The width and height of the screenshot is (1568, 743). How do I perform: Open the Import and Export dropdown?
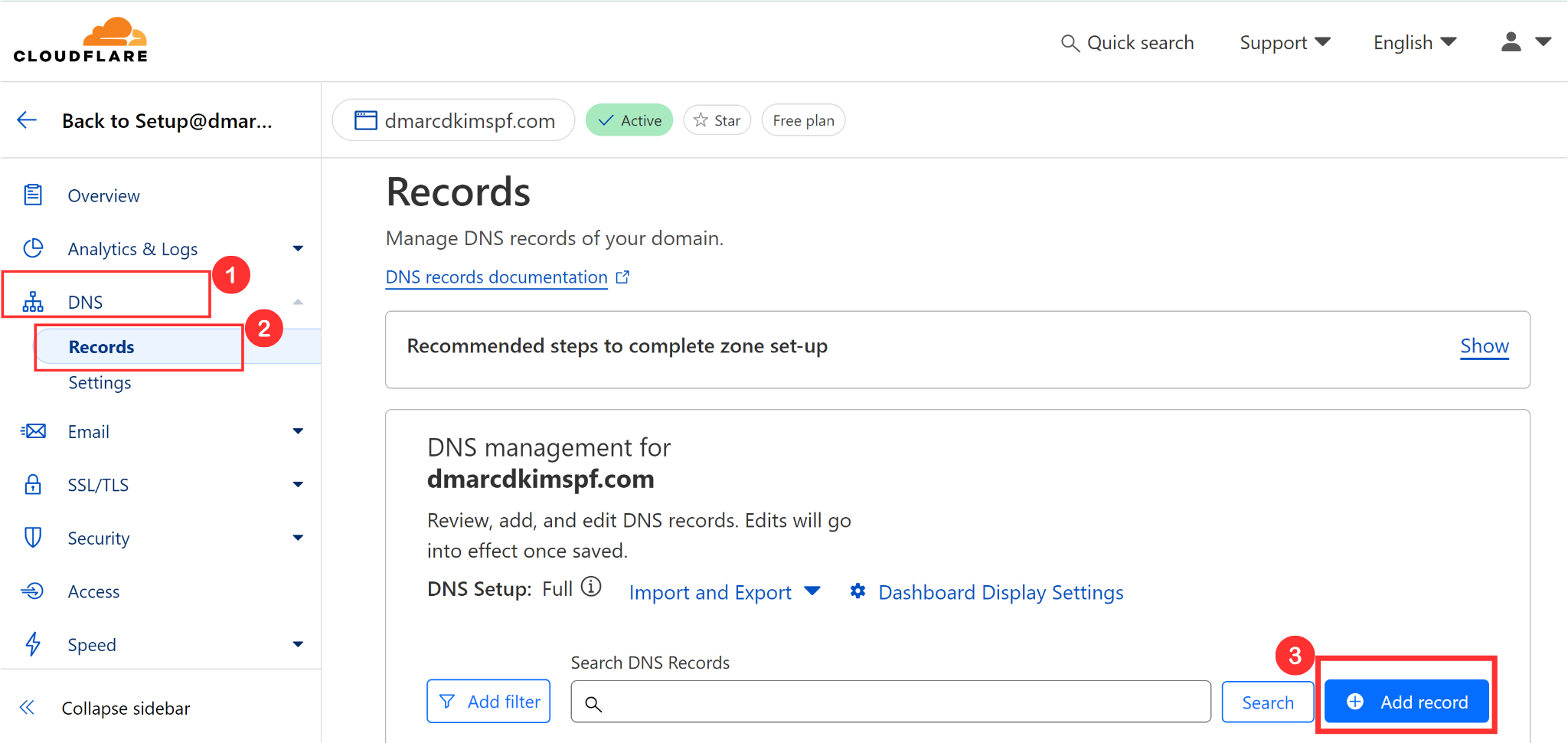coord(725,592)
